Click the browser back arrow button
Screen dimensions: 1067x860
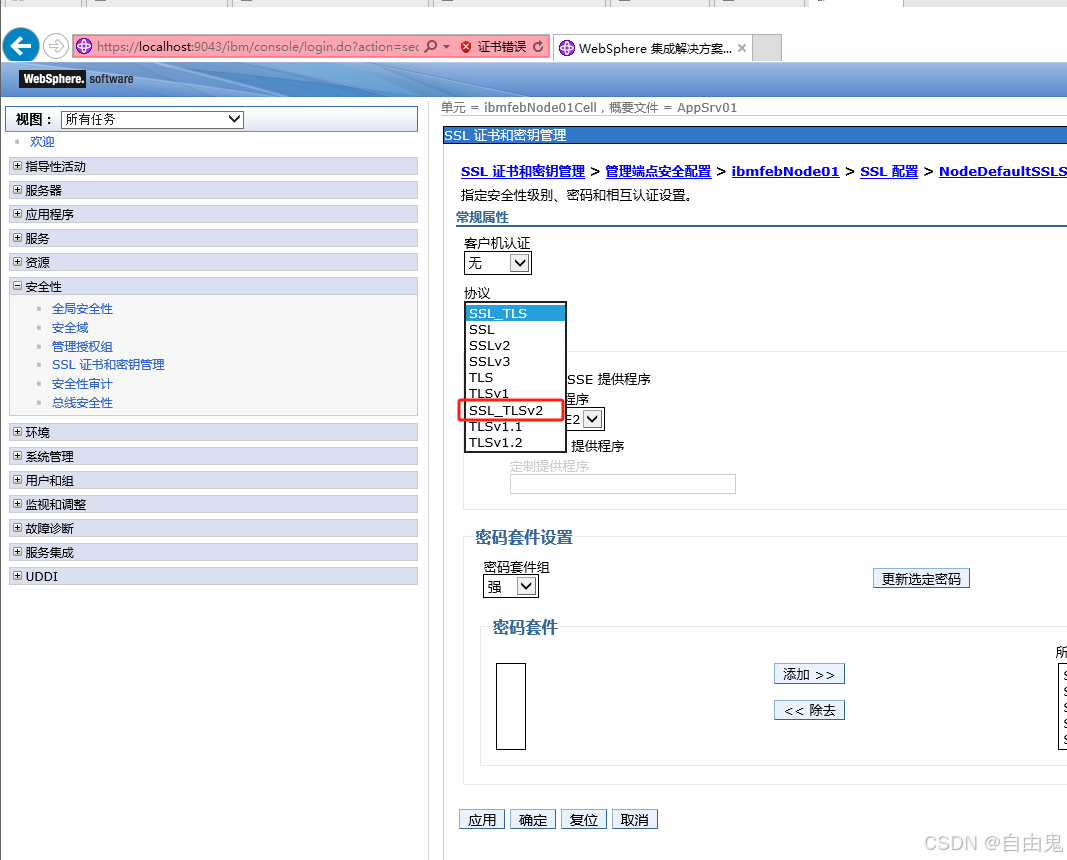pos(21,46)
